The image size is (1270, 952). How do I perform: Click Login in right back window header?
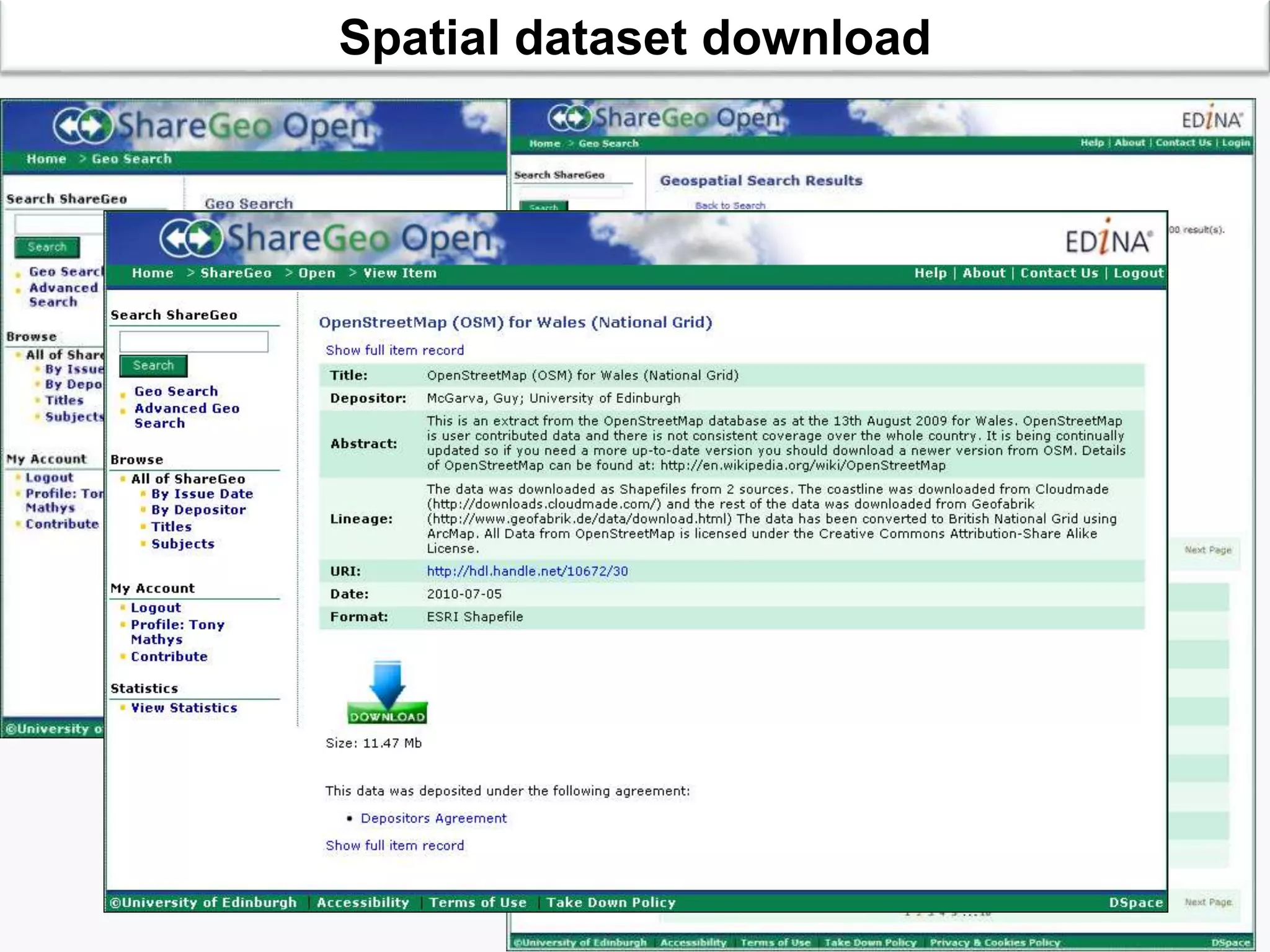coord(1236,143)
